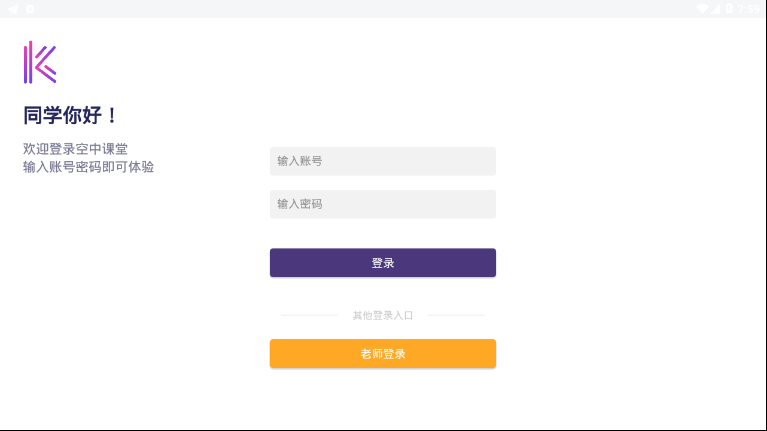This screenshot has width=767, height=431.
Task: Click the 其他登录入口 section label
Action: [x=382, y=315]
